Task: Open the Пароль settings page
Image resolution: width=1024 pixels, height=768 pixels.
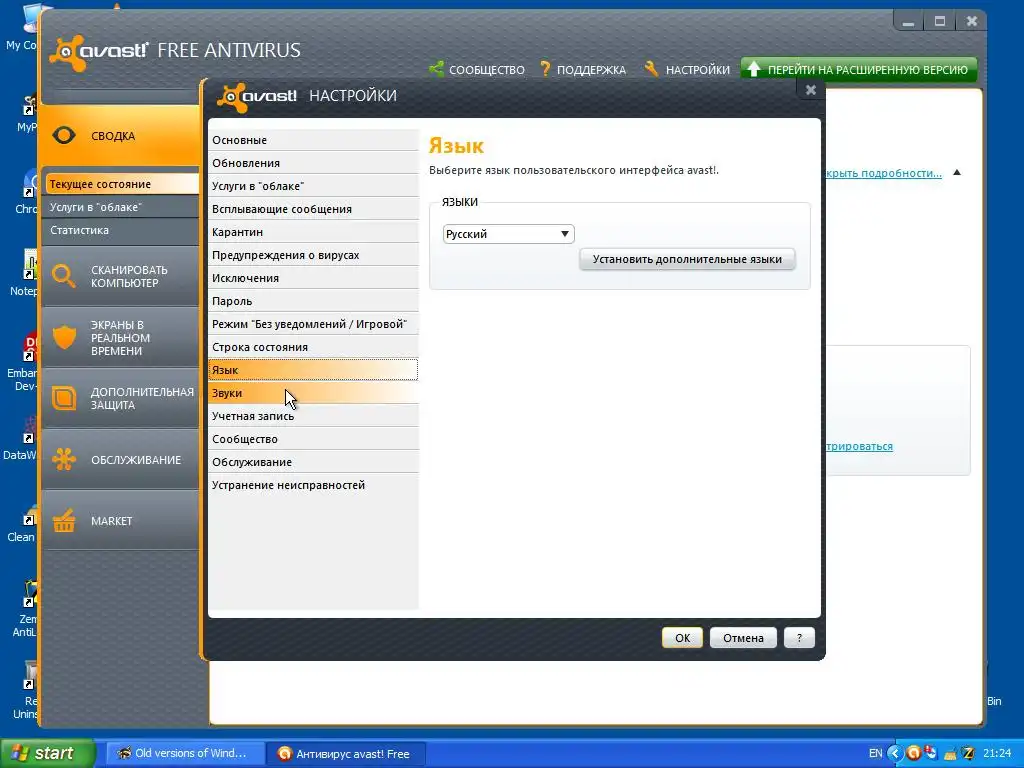Action: click(x=313, y=301)
